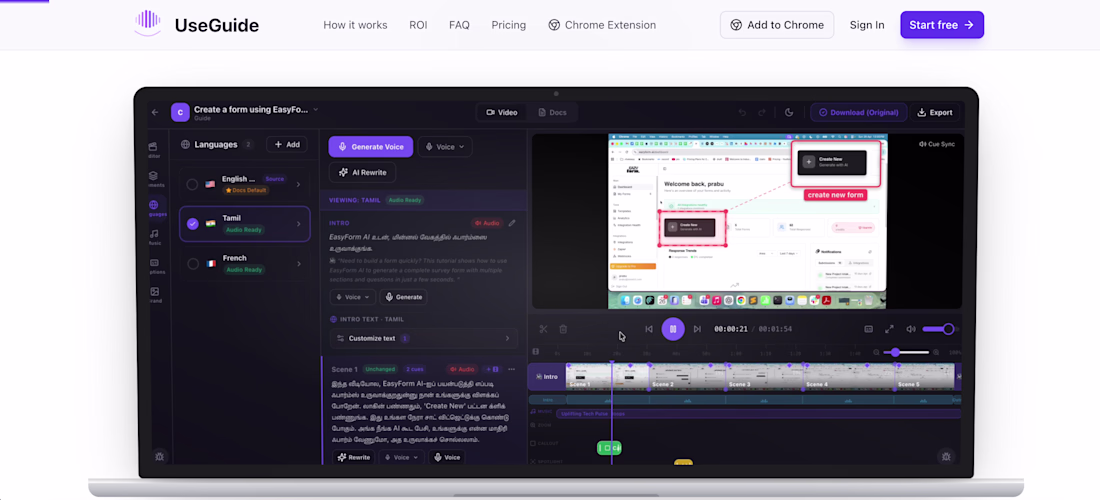Image resolution: width=1100 pixels, height=500 pixels.
Task: Go back using the editor back arrow
Action: 155,112
